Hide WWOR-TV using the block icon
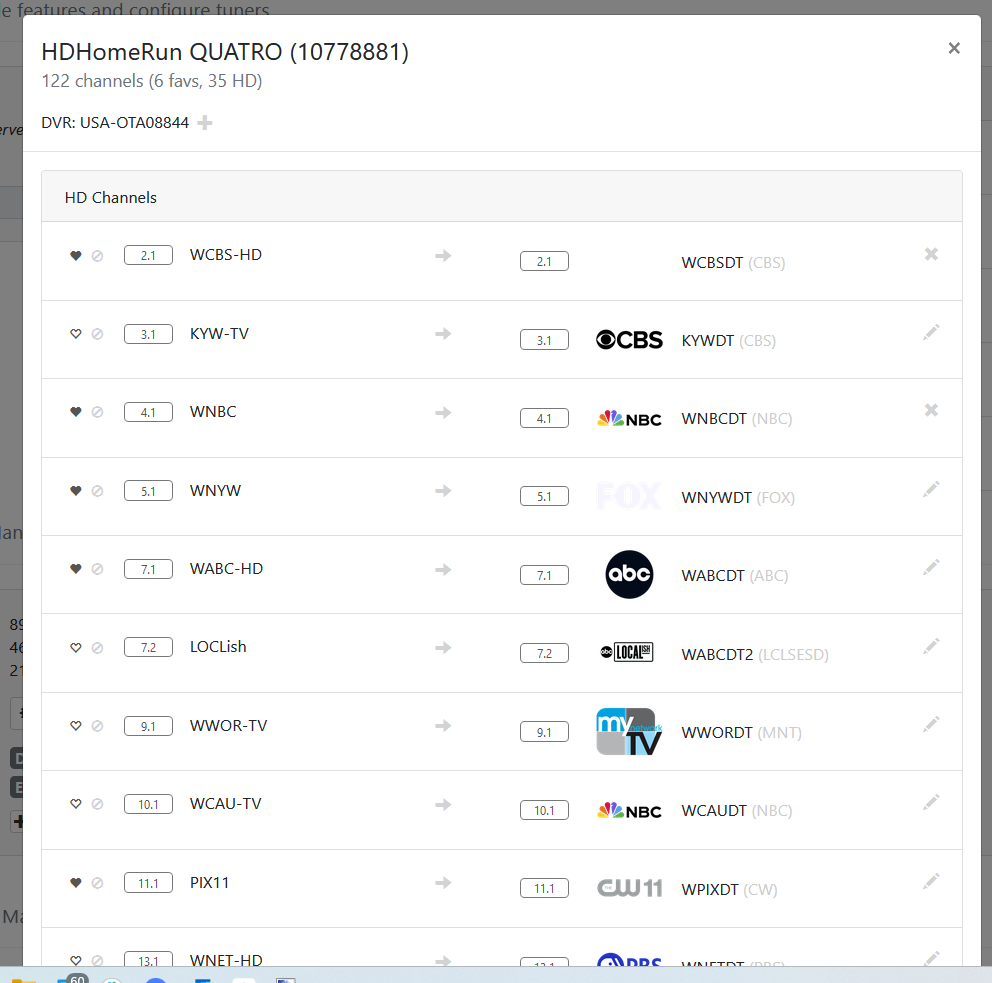Image resolution: width=992 pixels, height=983 pixels. [97, 726]
